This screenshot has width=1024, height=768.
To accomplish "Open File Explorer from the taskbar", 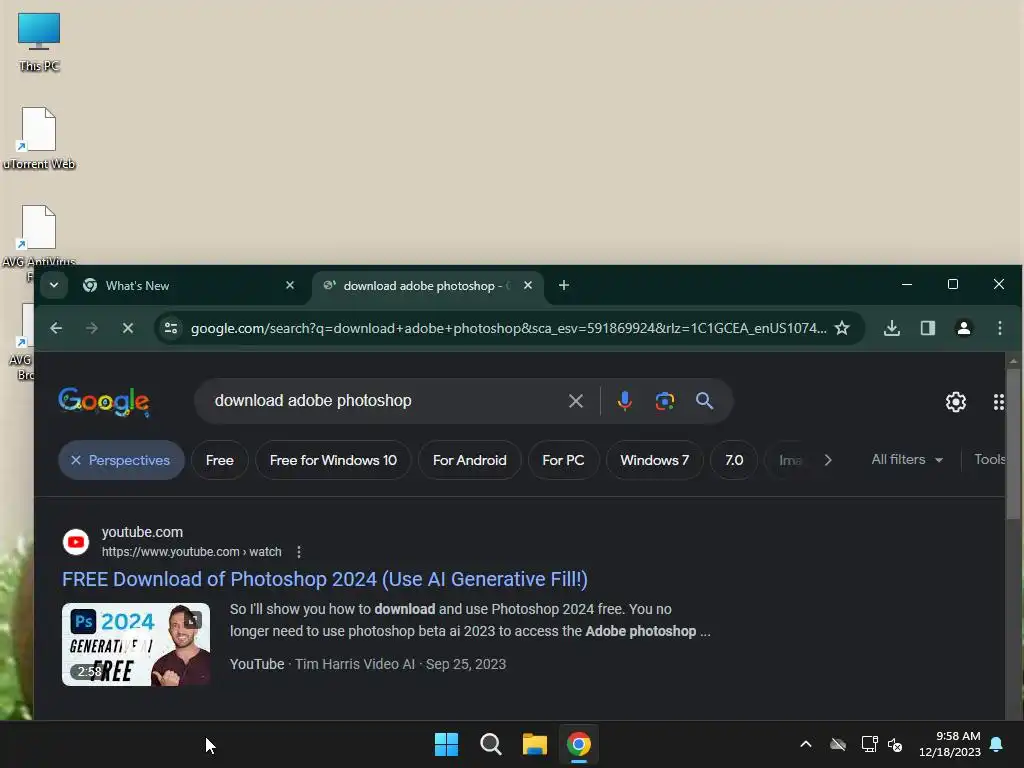I will [534, 744].
